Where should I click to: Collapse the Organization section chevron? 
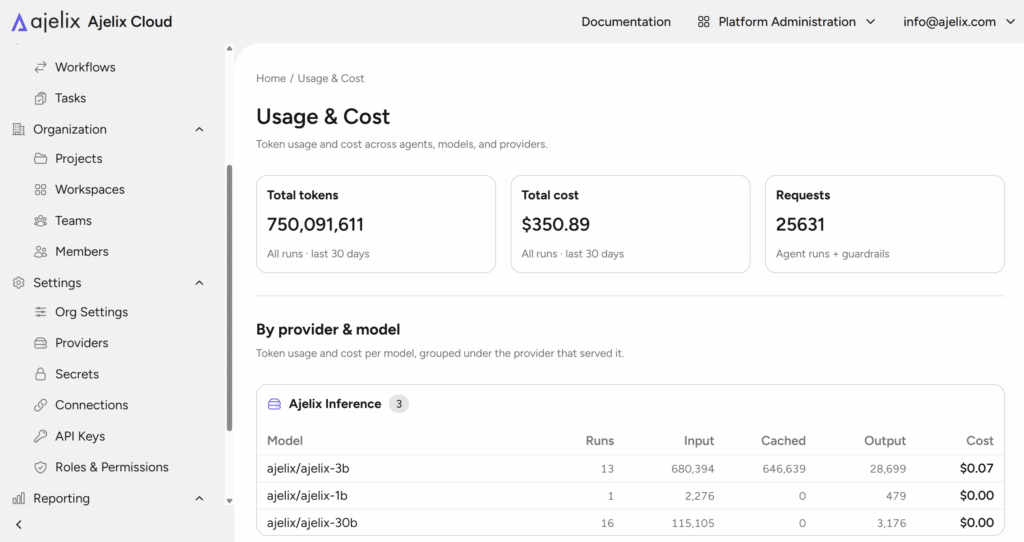coord(199,129)
